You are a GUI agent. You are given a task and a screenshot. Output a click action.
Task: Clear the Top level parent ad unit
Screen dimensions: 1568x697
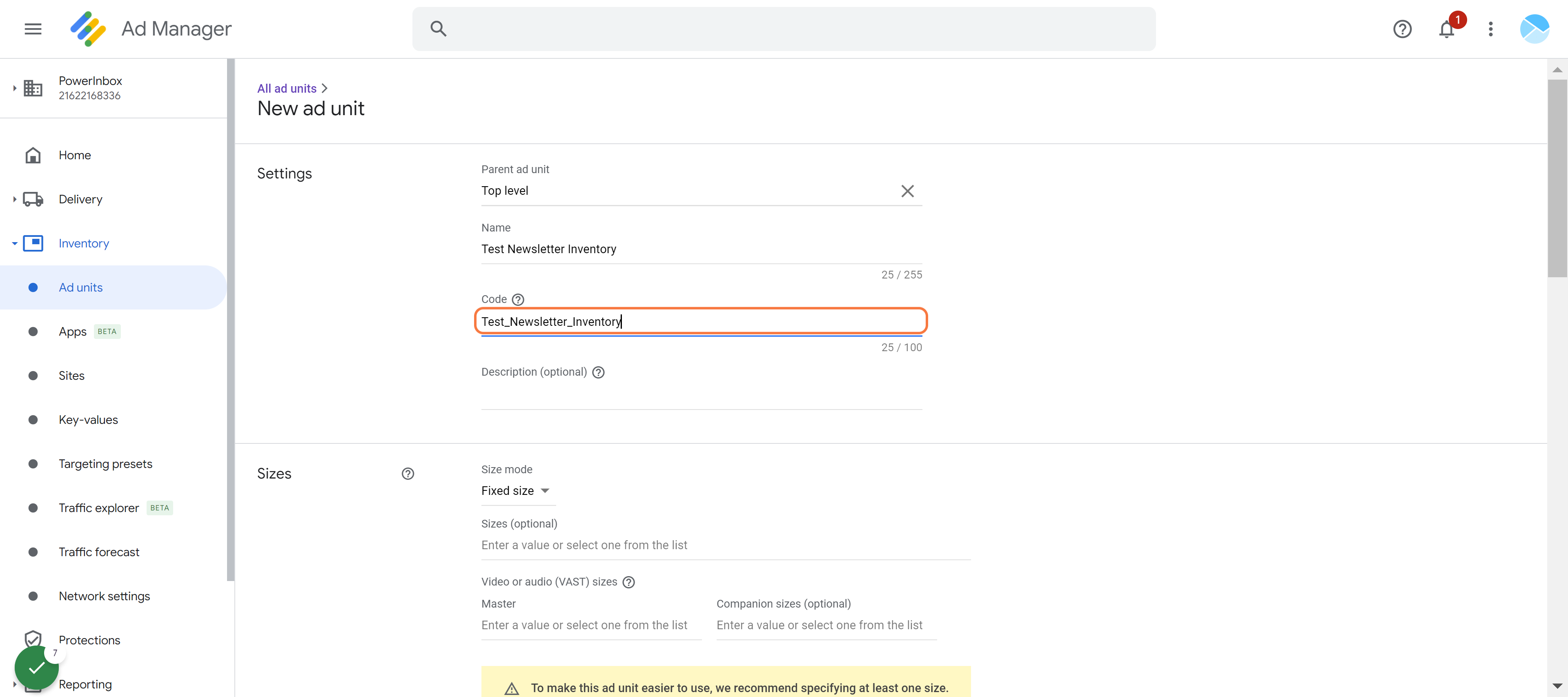point(907,191)
